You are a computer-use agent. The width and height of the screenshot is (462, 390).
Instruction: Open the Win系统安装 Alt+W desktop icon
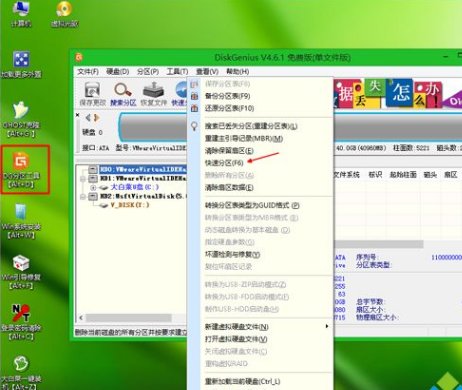21,221
